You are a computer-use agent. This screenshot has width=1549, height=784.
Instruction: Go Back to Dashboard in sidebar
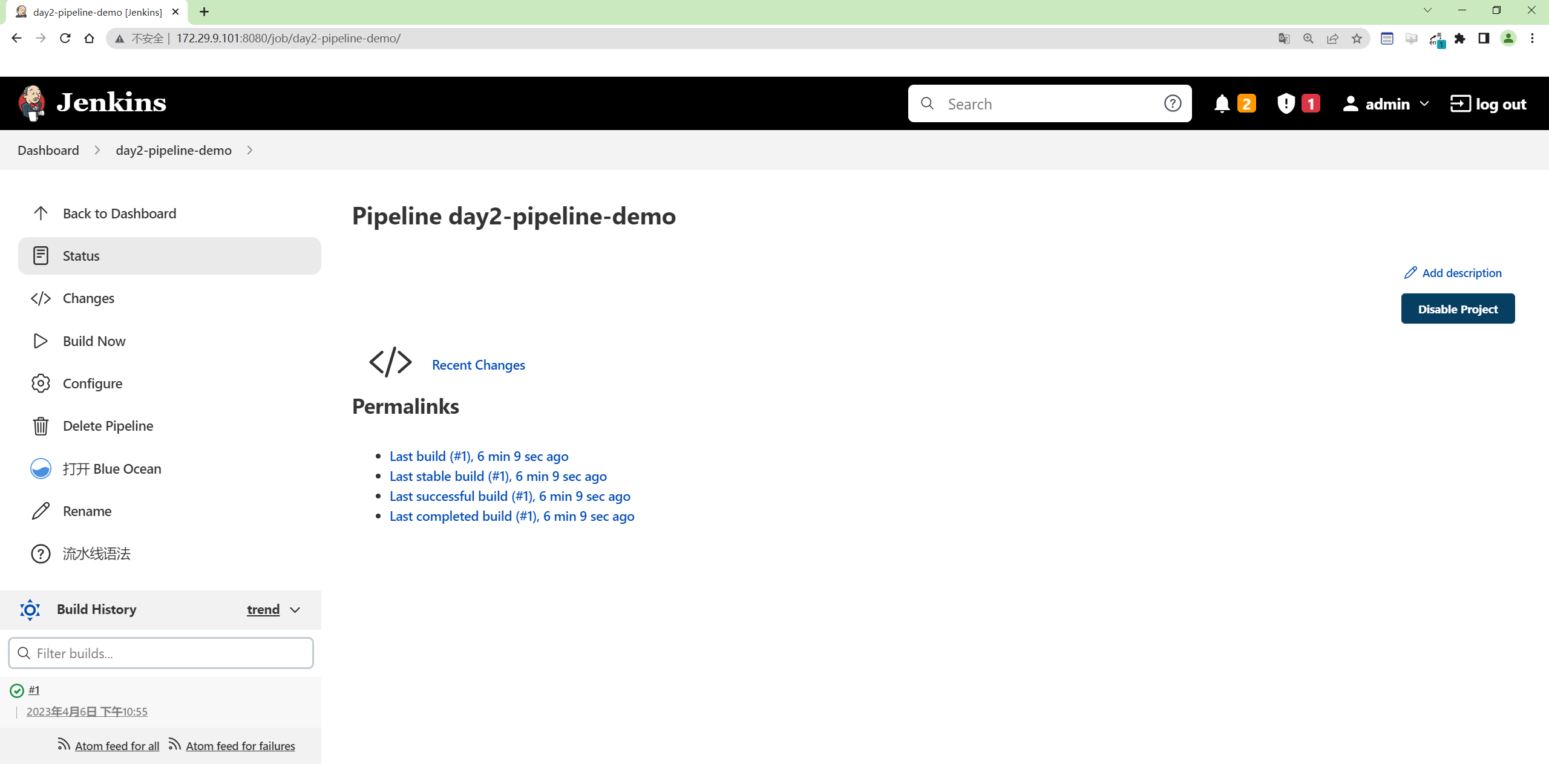[169, 214]
